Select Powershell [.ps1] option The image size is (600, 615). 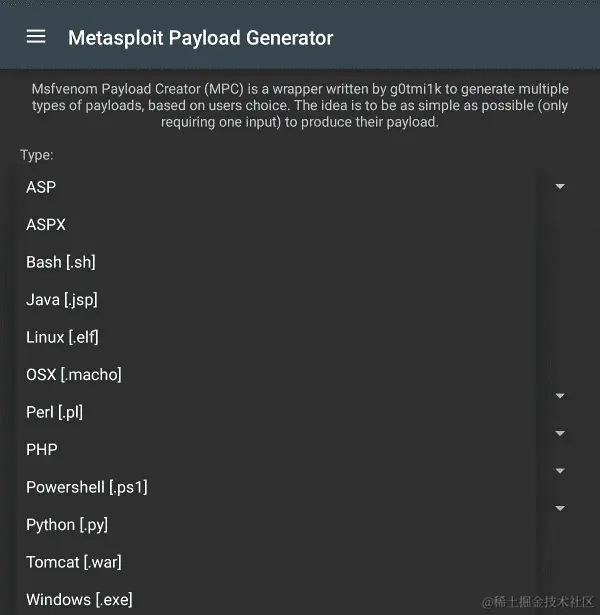coord(276,487)
